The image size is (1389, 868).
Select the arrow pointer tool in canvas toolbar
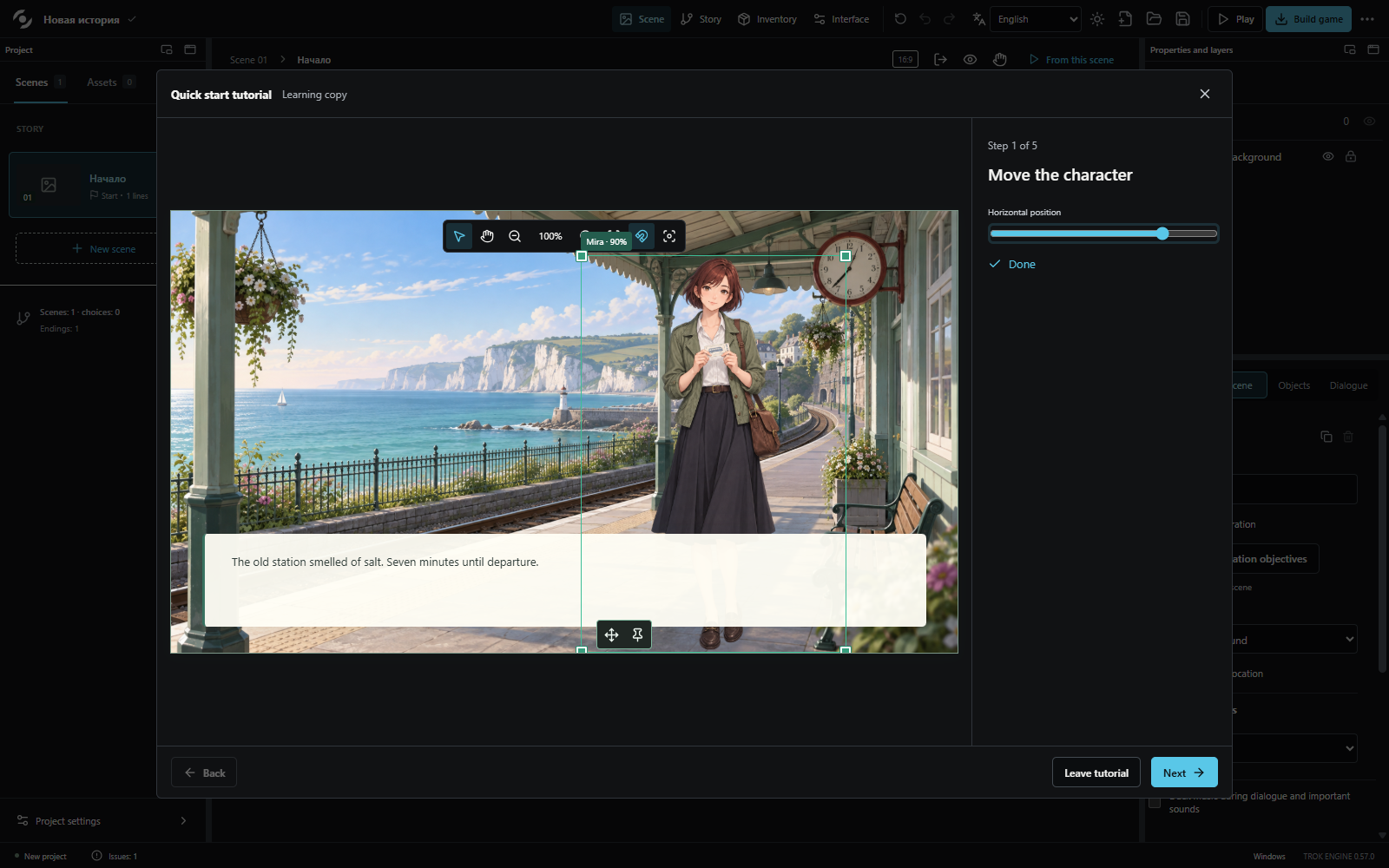459,236
